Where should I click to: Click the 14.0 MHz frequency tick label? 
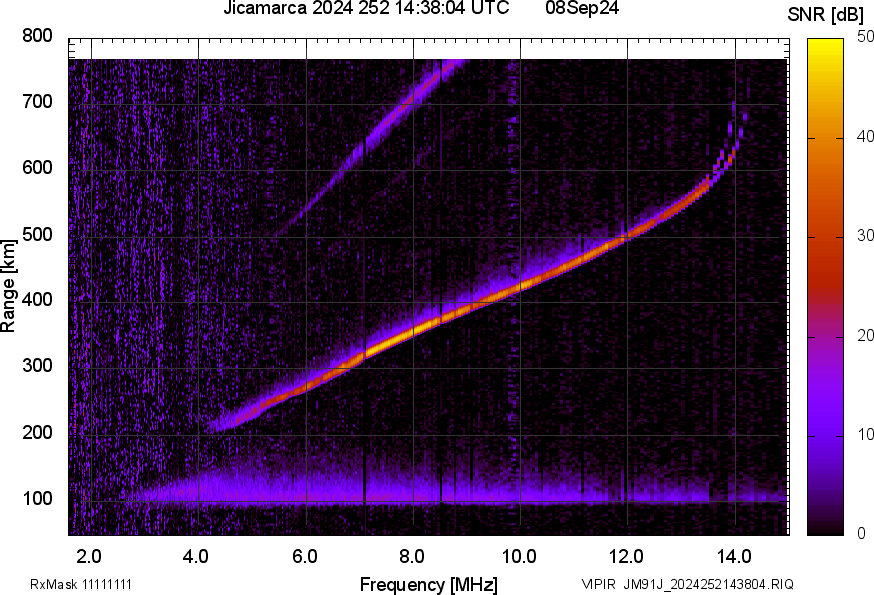pyautogui.click(x=733, y=555)
